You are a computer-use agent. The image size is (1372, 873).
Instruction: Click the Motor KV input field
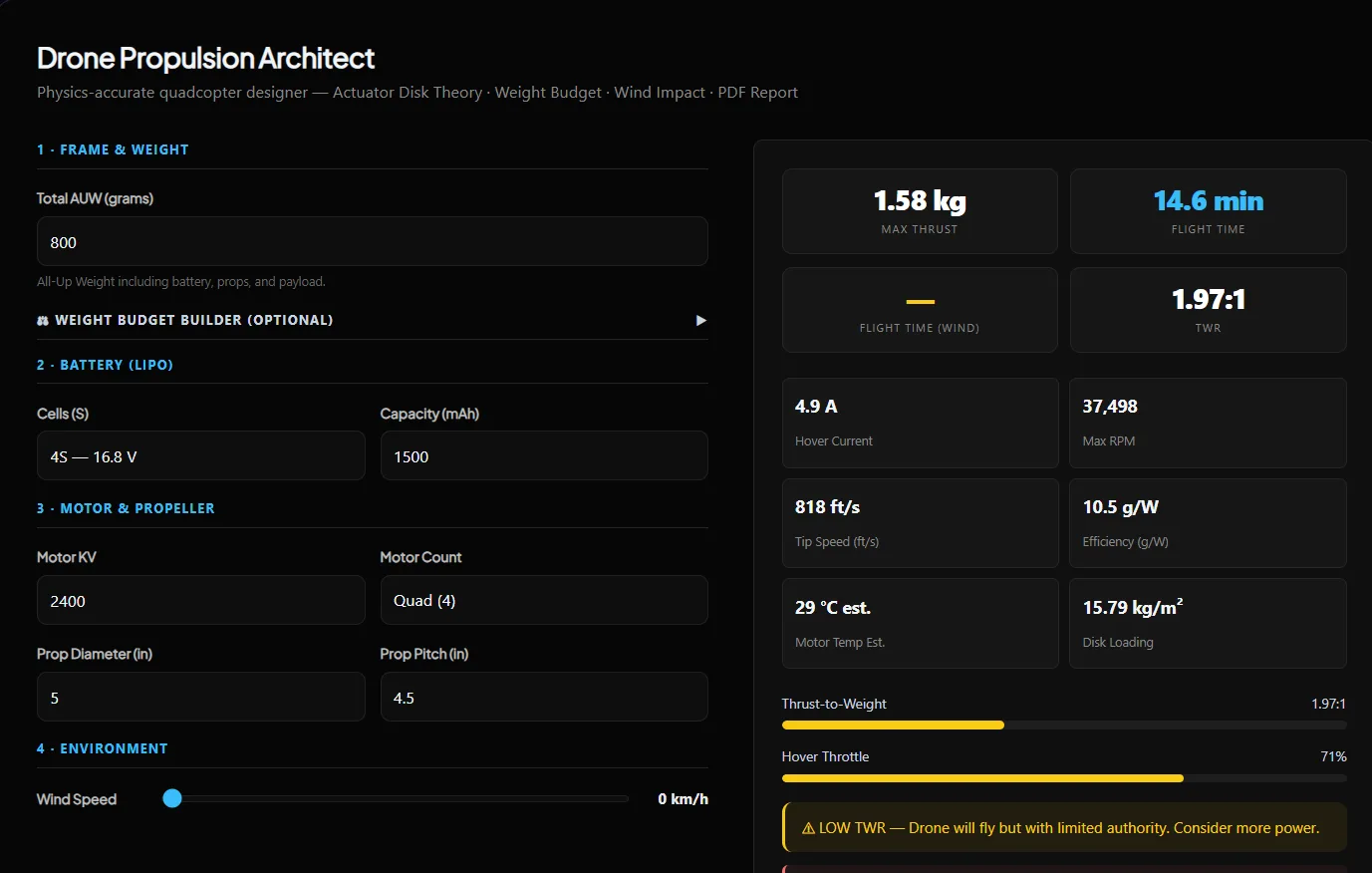[x=200, y=600]
